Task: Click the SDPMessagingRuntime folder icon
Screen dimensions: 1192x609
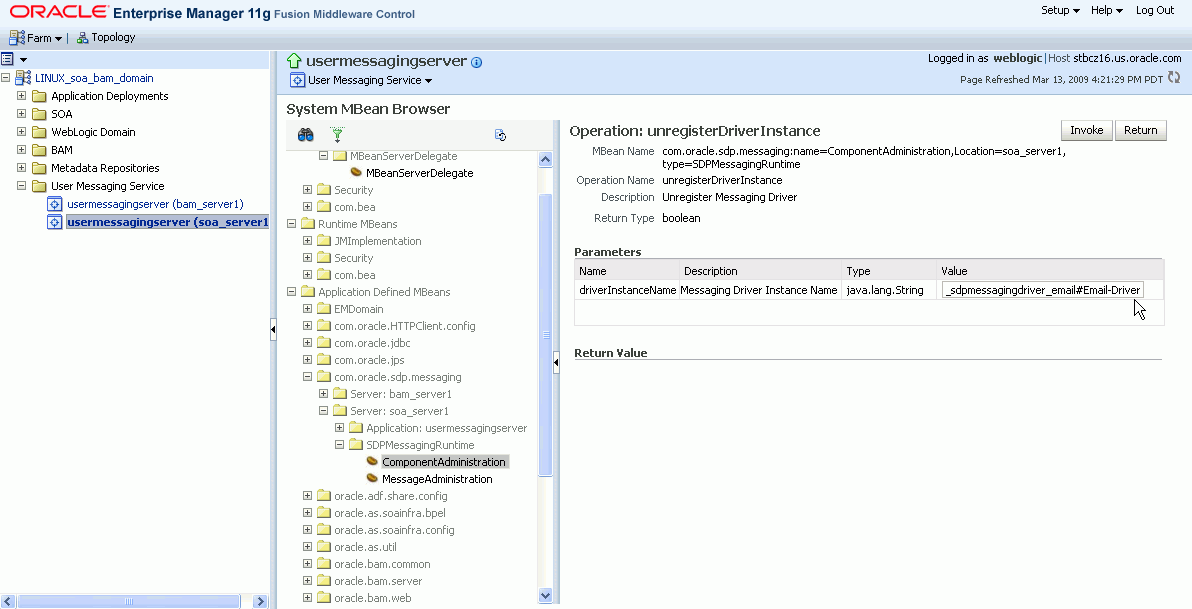Action: click(x=356, y=445)
